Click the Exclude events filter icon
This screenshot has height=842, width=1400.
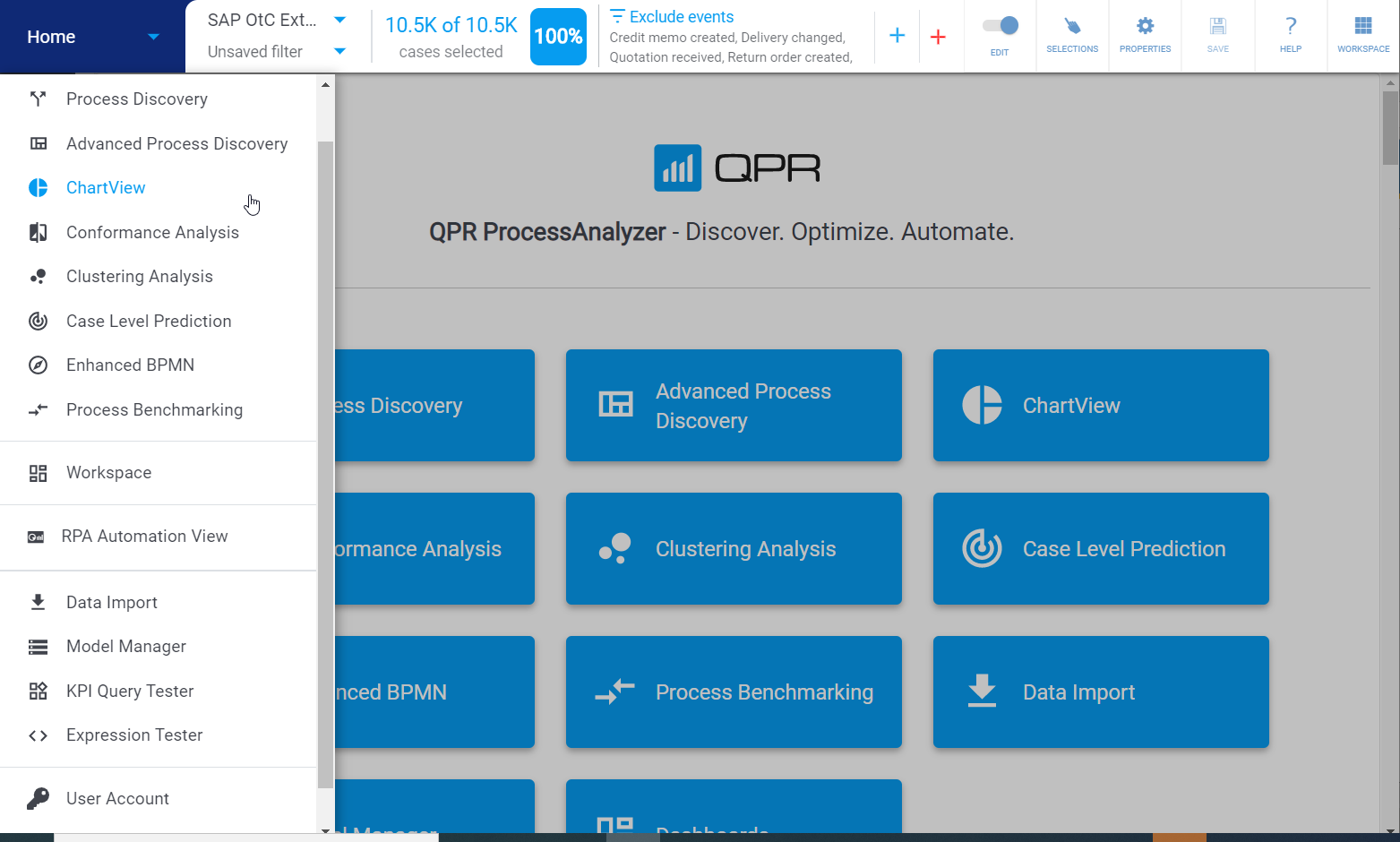pos(617,17)
